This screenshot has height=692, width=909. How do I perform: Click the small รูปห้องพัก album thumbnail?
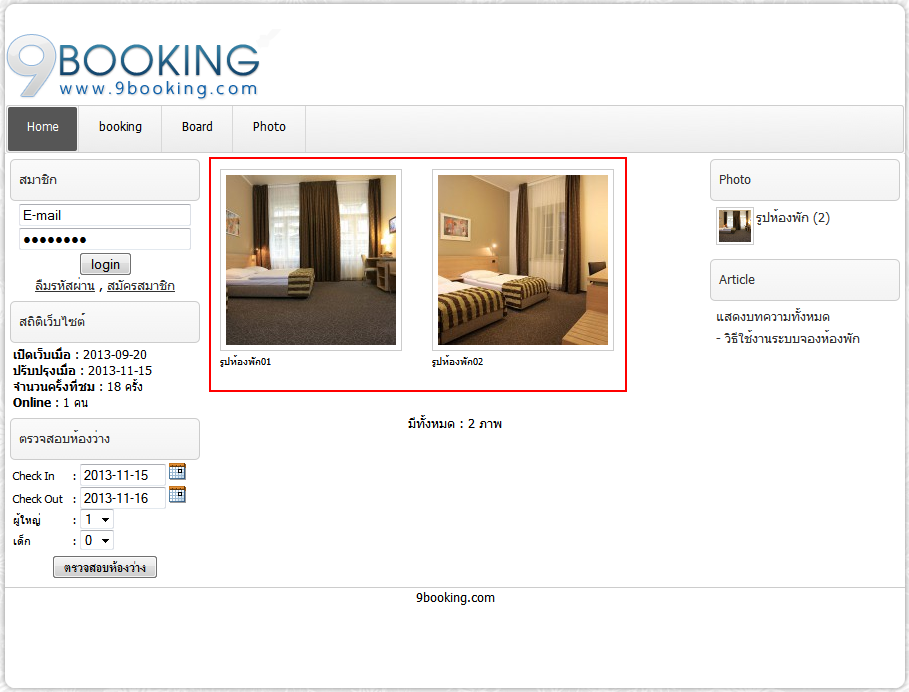click(735, 226)
